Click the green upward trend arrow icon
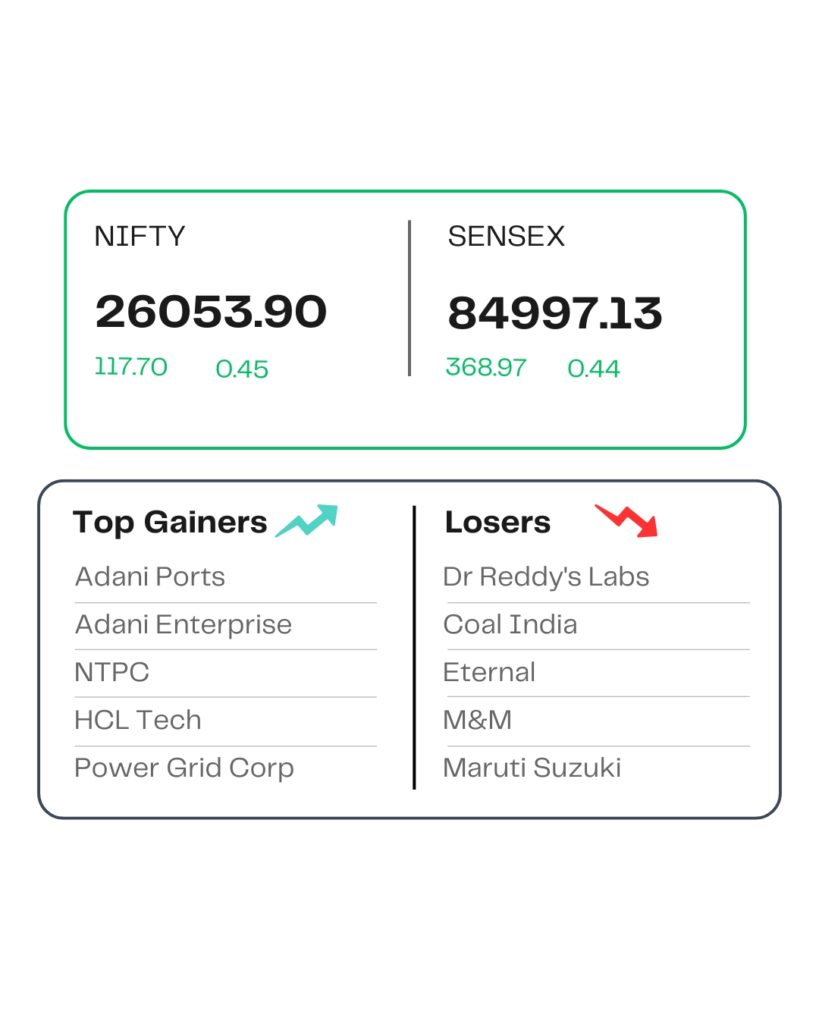 [307, 521]
